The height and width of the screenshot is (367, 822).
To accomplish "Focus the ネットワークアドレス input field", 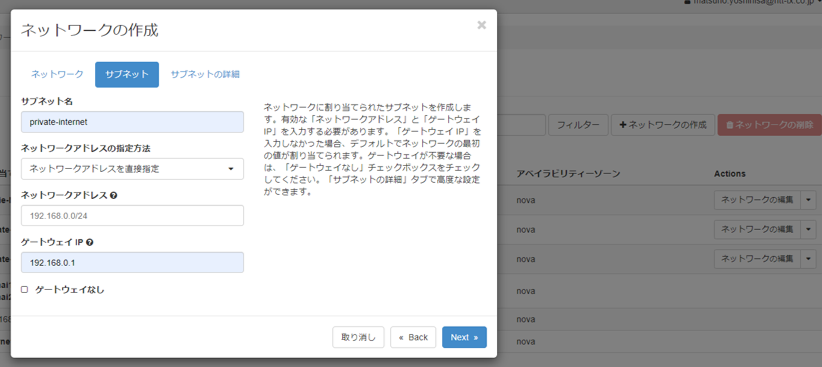I will (x=132, y=215).
